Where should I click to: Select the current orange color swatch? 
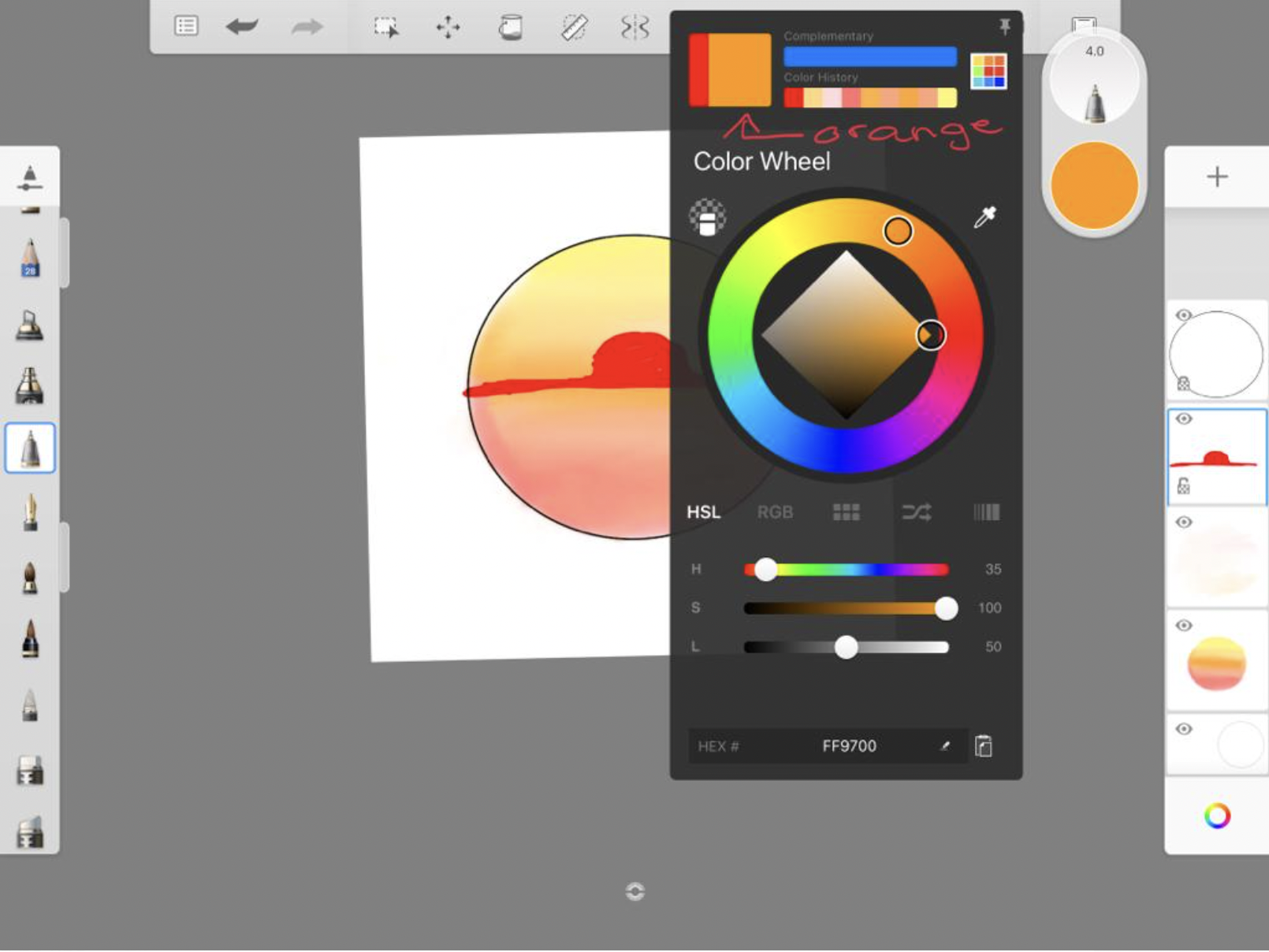739,69
